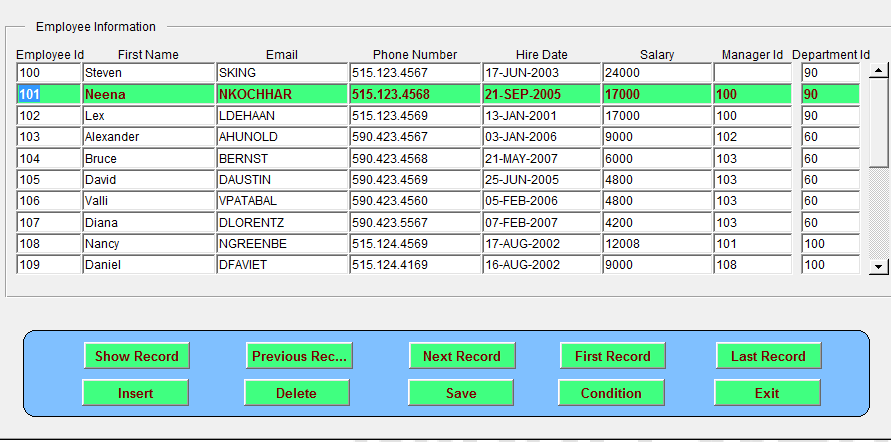This screenshot has height=442, width=891.
Task: Click Department Id in Steven's row
Action: coord(831,73)
